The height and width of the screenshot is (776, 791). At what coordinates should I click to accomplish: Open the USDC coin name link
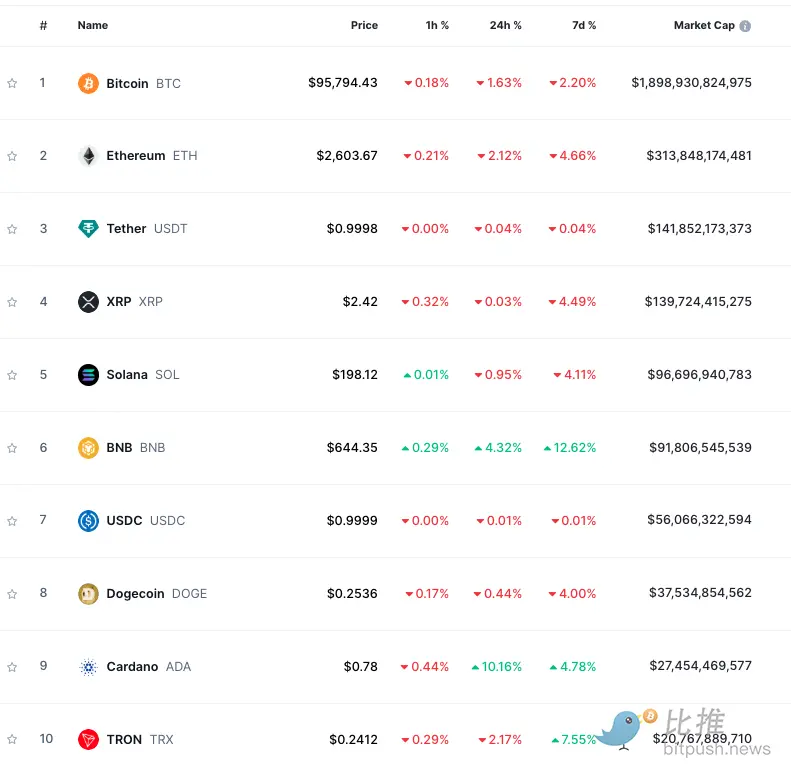(124, 521)
